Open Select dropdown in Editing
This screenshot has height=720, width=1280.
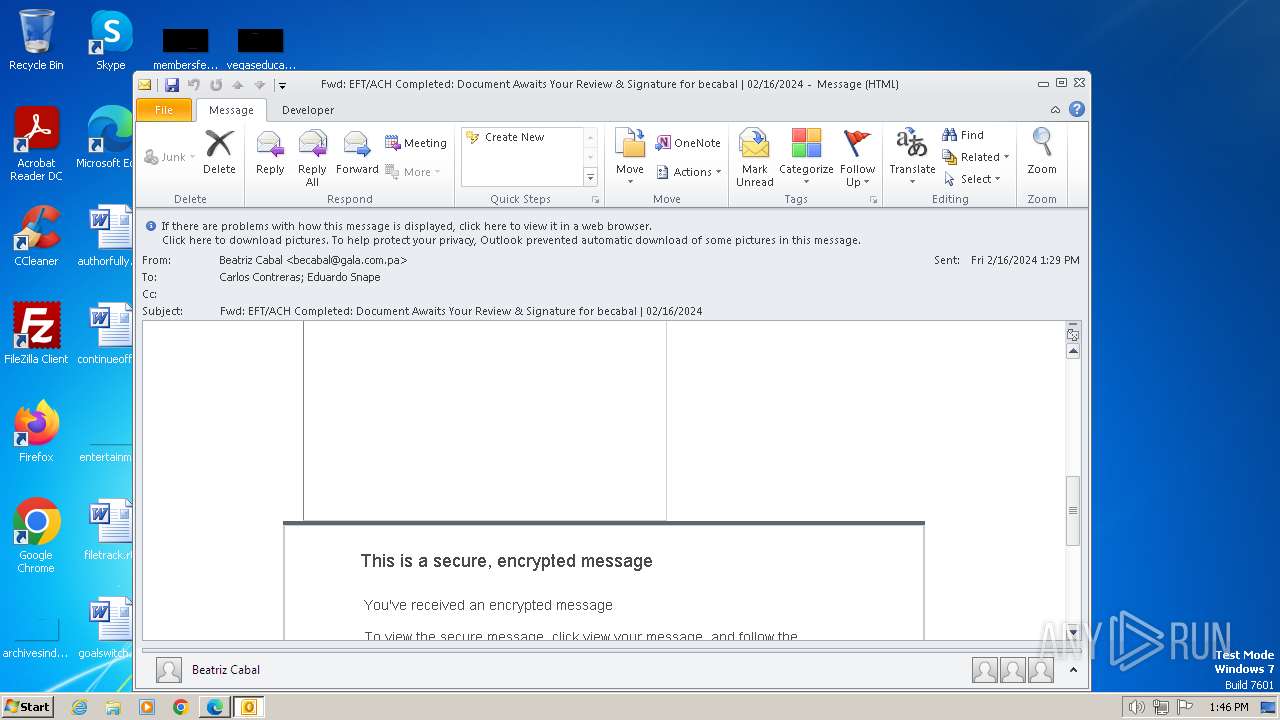[x=972, y=179]
